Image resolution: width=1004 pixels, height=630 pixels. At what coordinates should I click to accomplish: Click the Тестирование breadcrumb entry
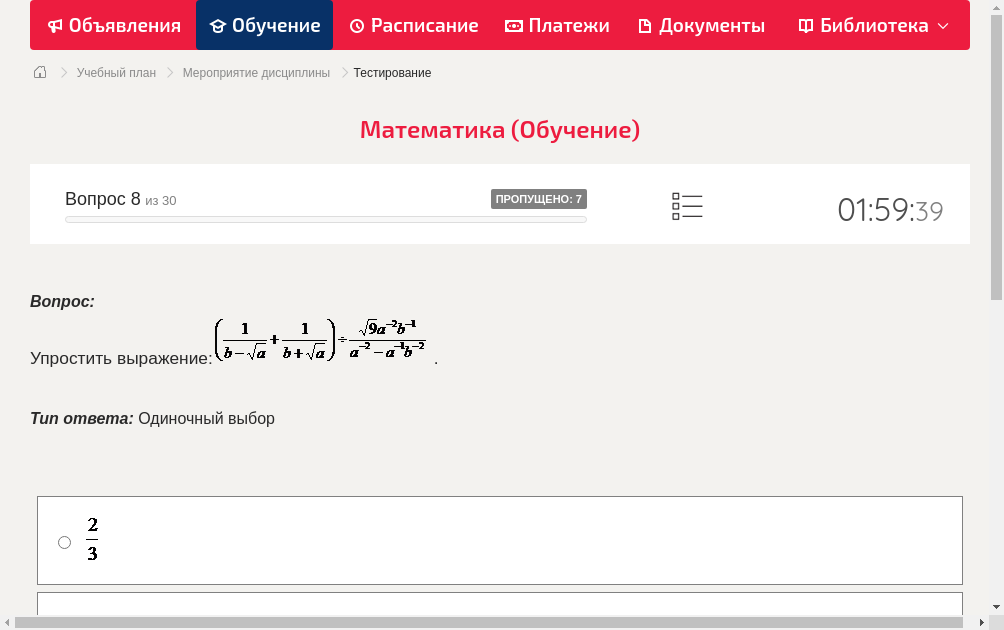[391, 72]
